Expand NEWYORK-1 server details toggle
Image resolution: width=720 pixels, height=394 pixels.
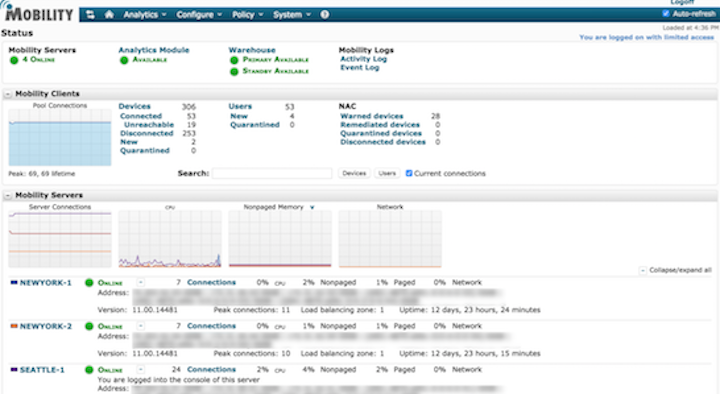tap(141, 282)
